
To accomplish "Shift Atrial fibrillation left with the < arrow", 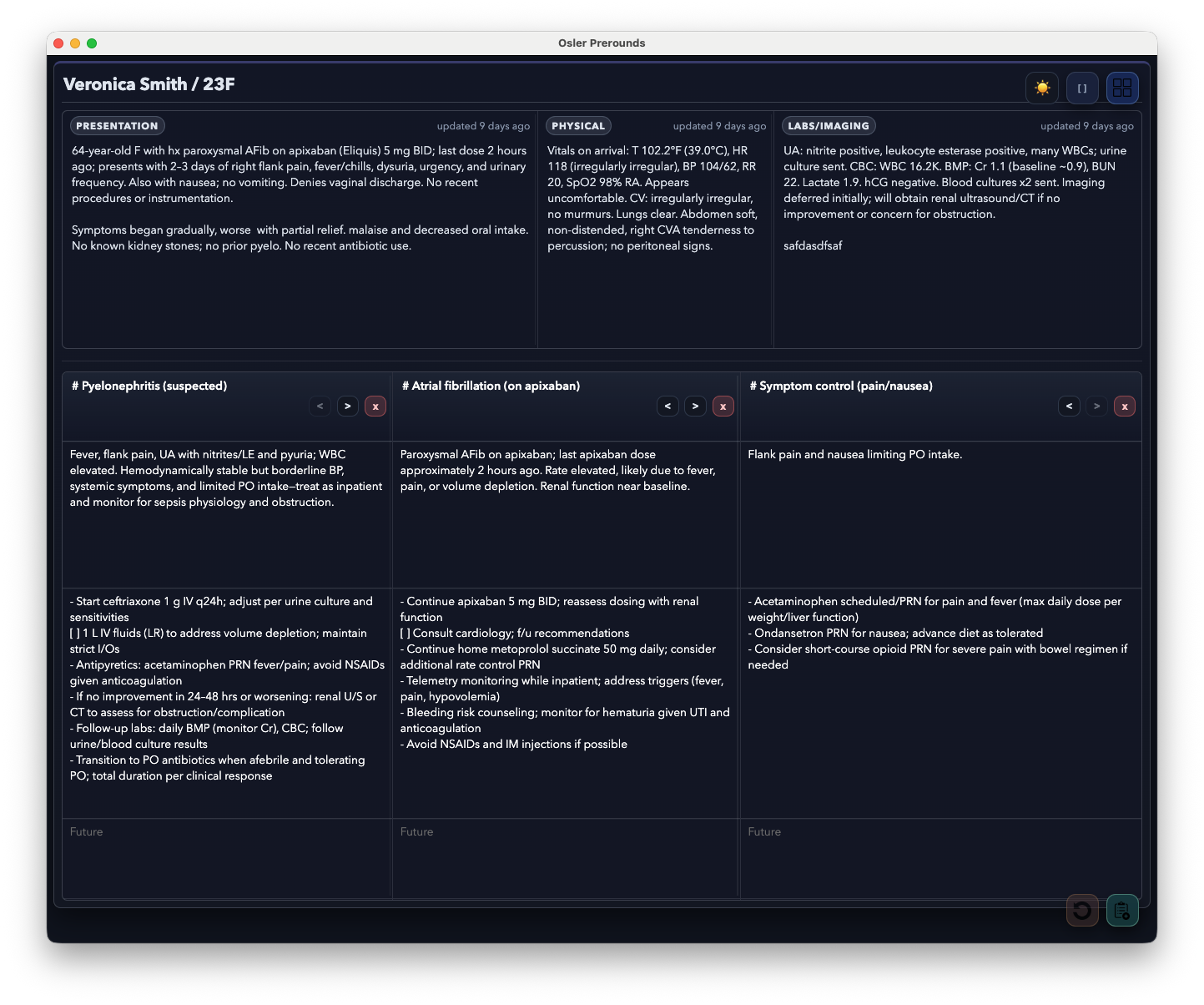I will 667,406.
